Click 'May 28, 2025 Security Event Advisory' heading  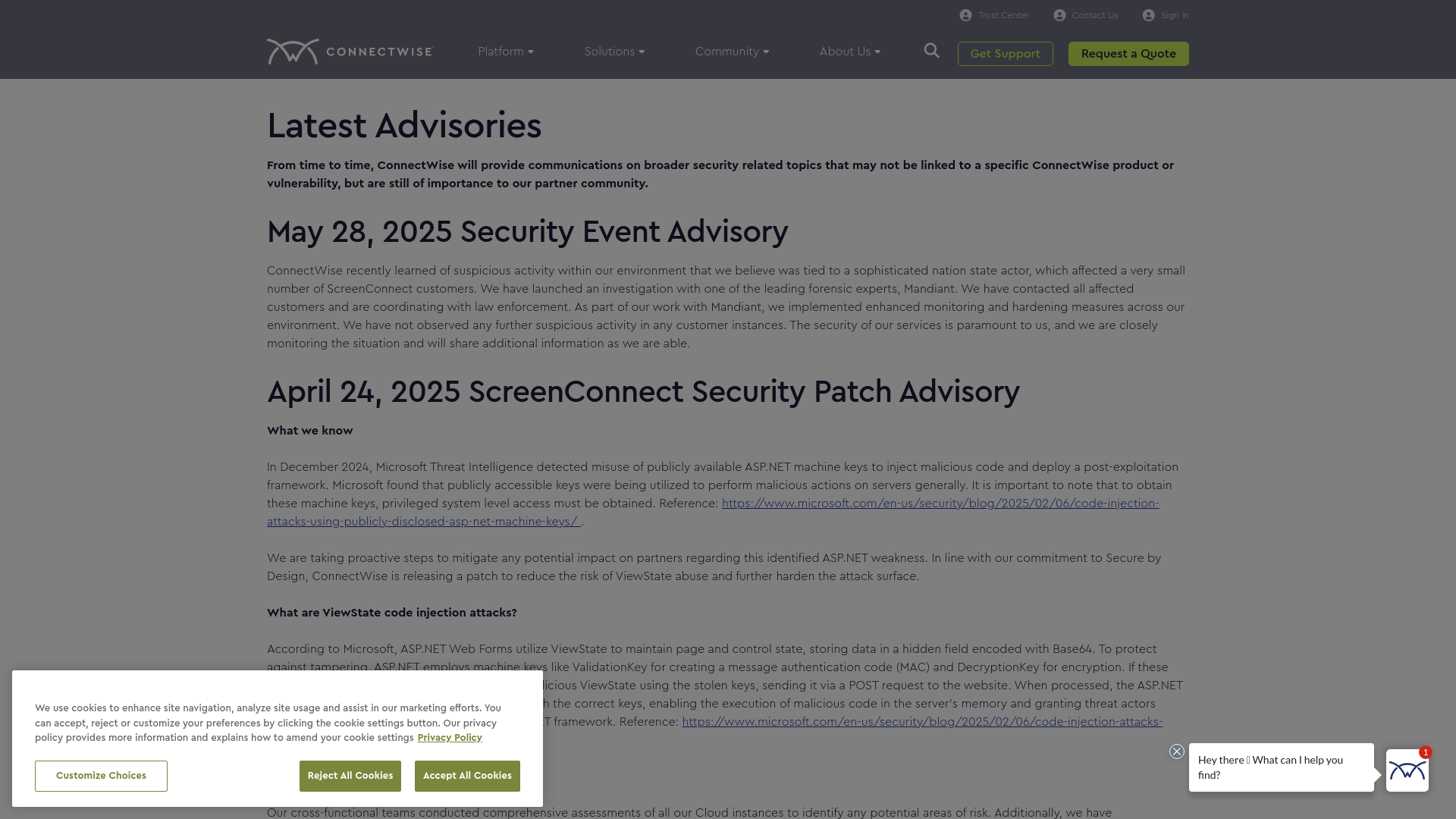click(527, 231)
